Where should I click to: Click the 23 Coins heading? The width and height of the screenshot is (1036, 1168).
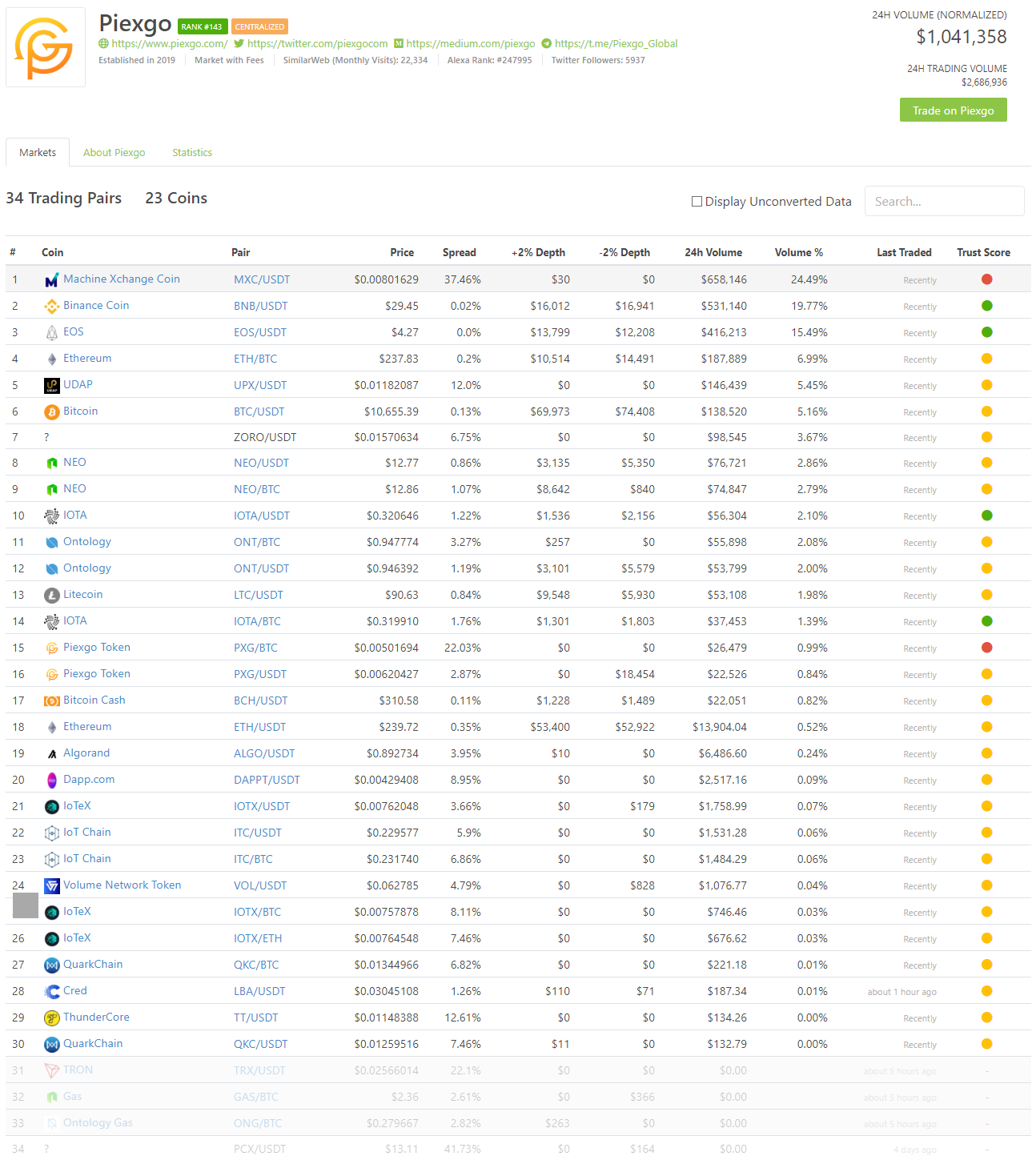pyautogui.click(x=176, y=199)
